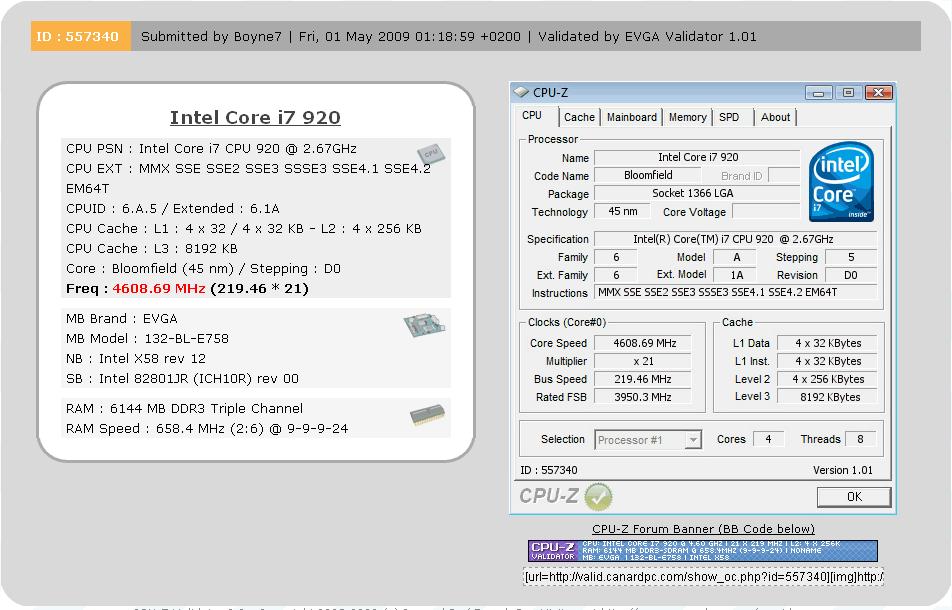Screen dimensions: 952x610
Task: Close the CPU-Z window
Action: pyautogui.click(x=878, y=93)
